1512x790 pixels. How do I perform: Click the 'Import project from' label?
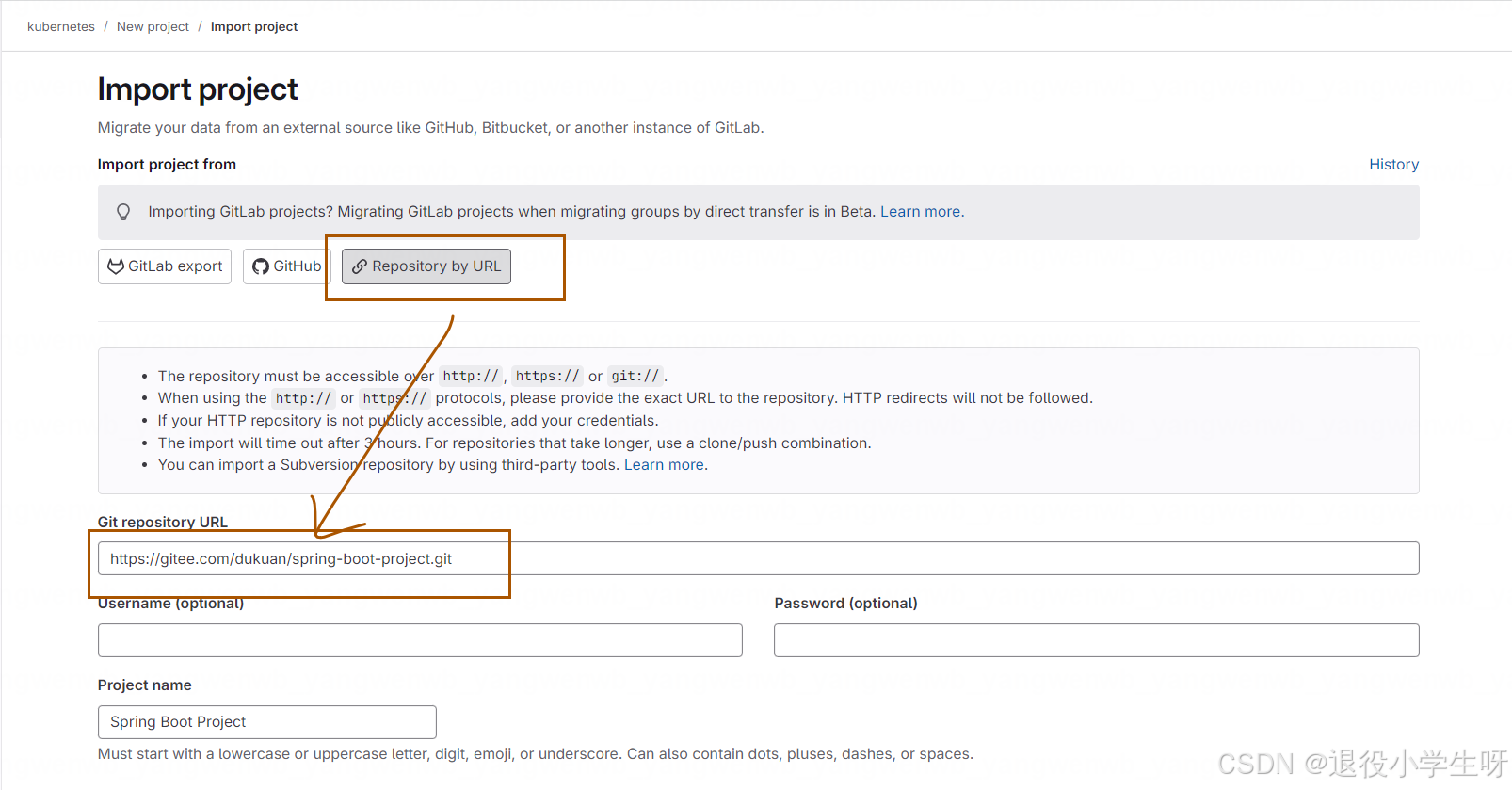167,164
